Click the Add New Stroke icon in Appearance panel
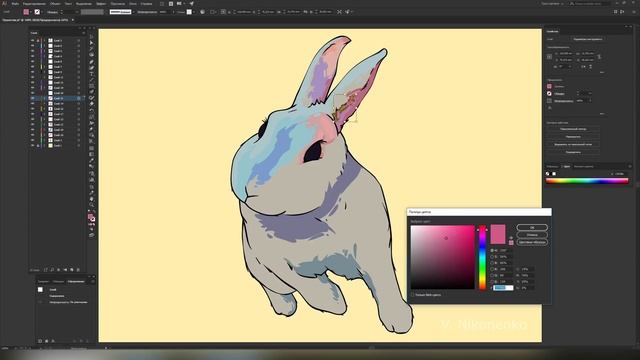Viewport: 640px width, 360px height. (x=40, y=340)
